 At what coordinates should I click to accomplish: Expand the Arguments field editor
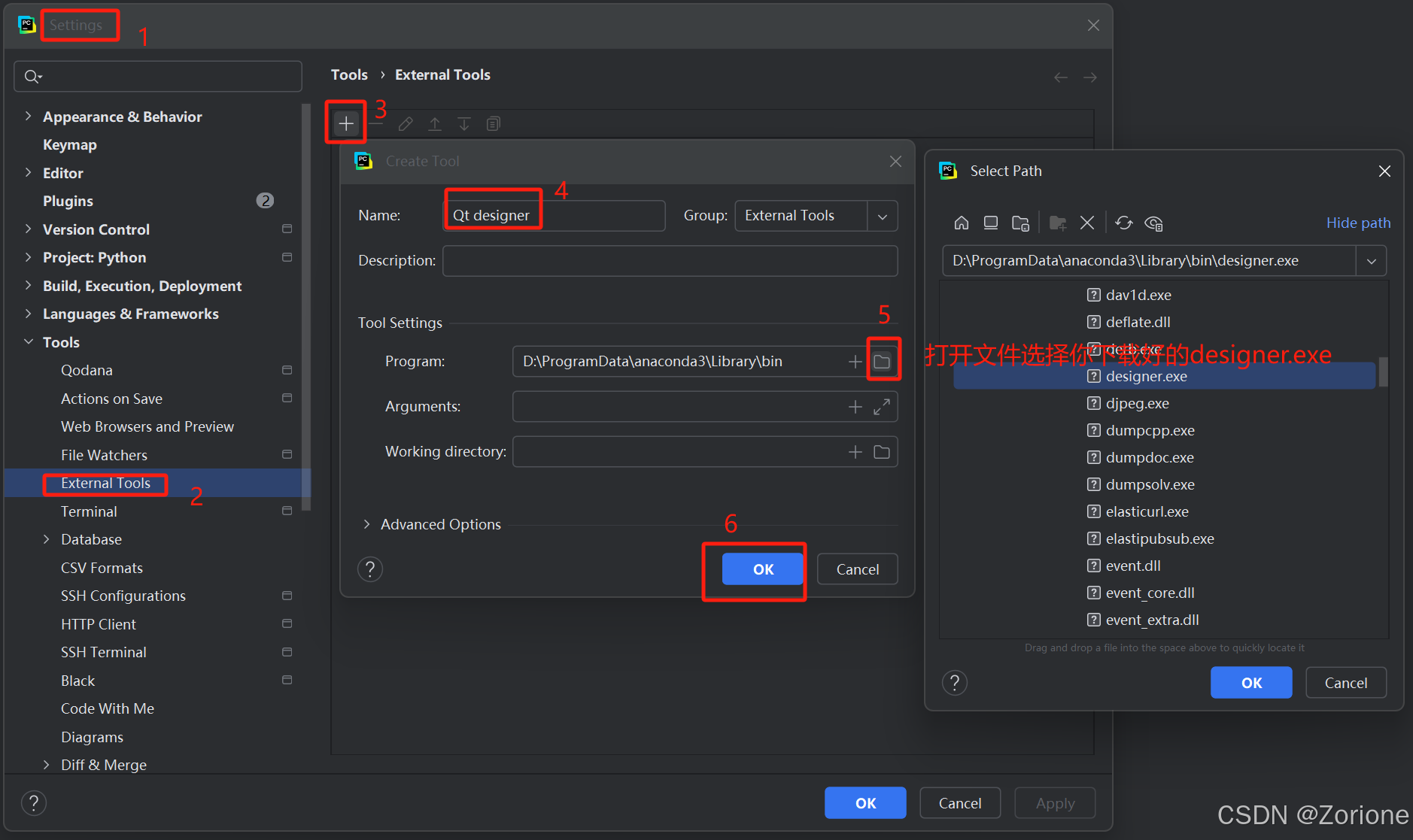[x=882, y=407]
